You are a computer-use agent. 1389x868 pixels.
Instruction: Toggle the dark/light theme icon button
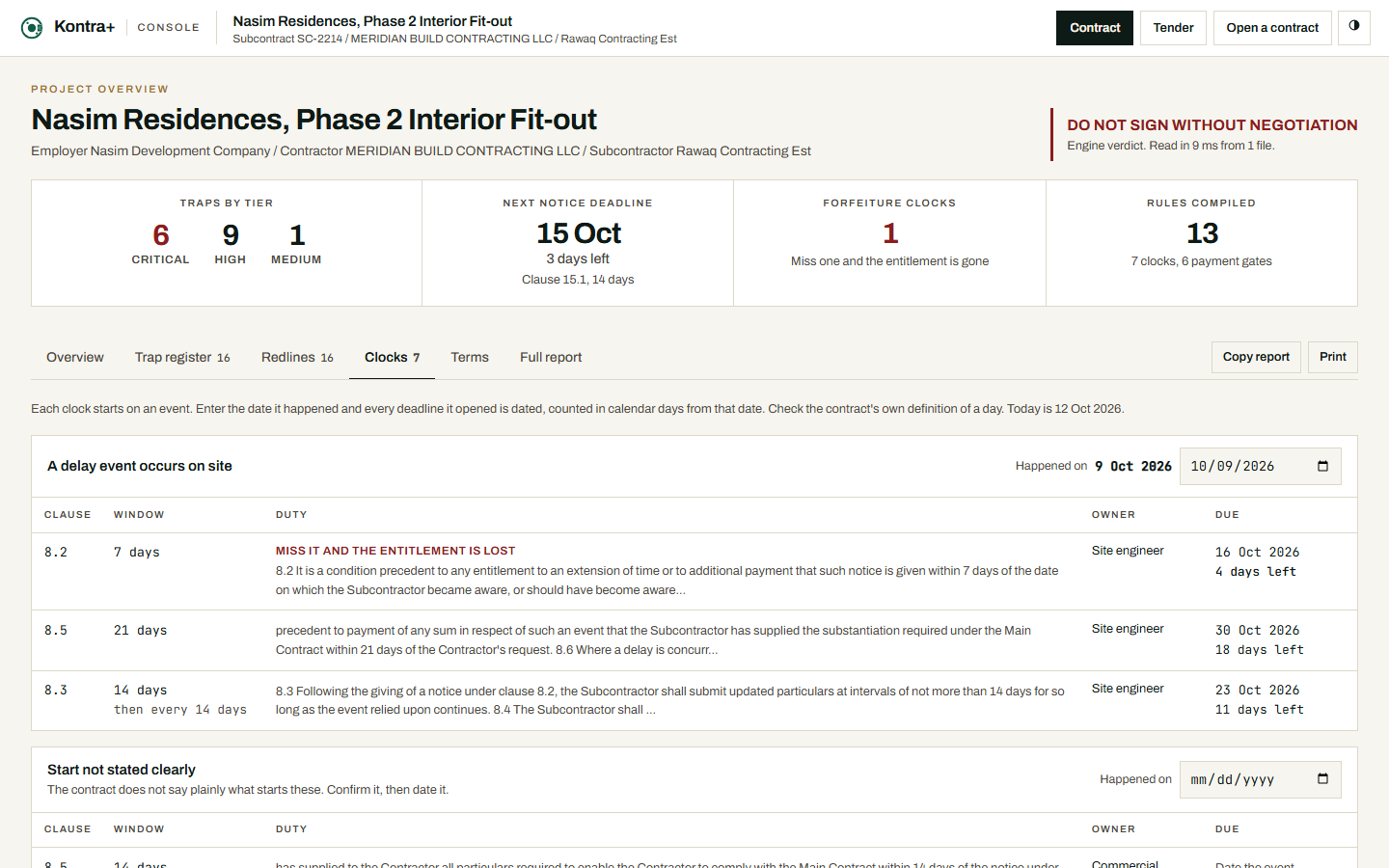[x=1354, y=27]
